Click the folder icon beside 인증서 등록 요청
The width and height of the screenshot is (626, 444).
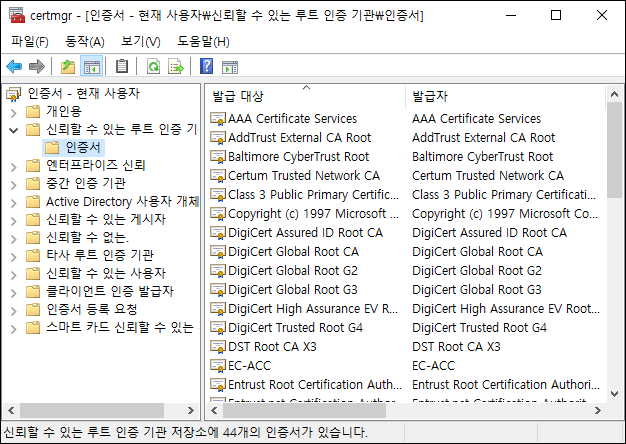33,309
